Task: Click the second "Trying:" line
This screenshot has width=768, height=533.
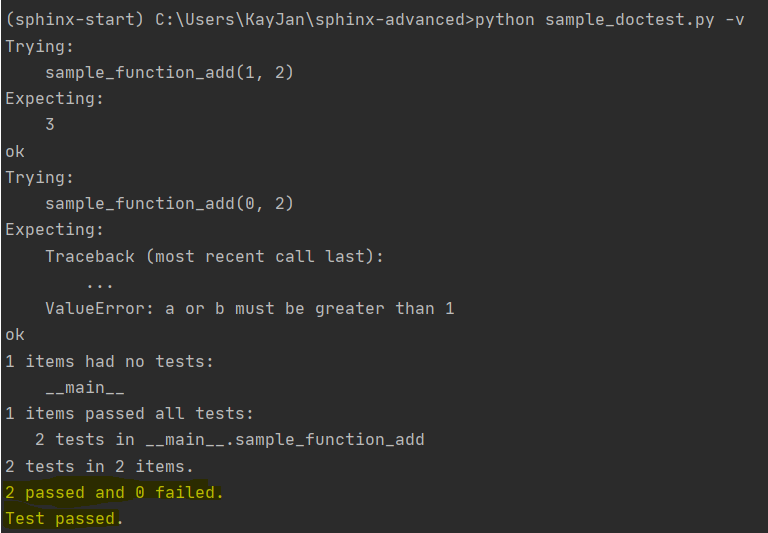Action: click(40, 177)
